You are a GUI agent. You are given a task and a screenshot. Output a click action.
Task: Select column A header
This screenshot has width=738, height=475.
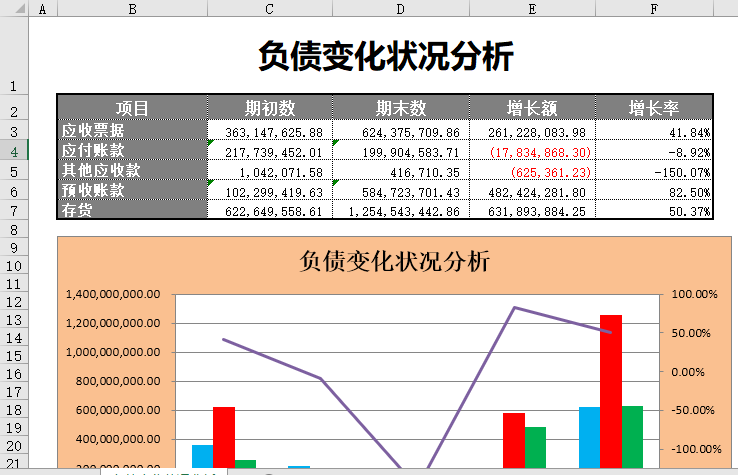43,8
